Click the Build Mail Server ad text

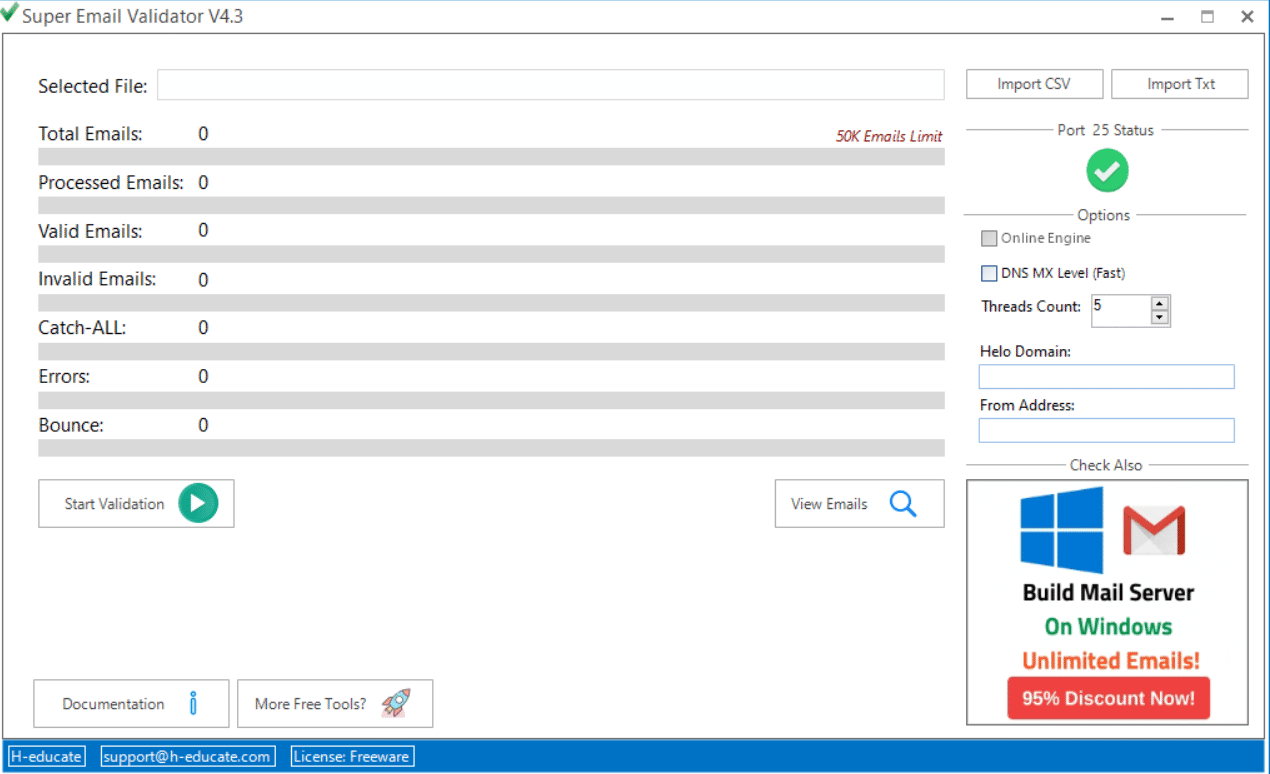pos(1108,592)
